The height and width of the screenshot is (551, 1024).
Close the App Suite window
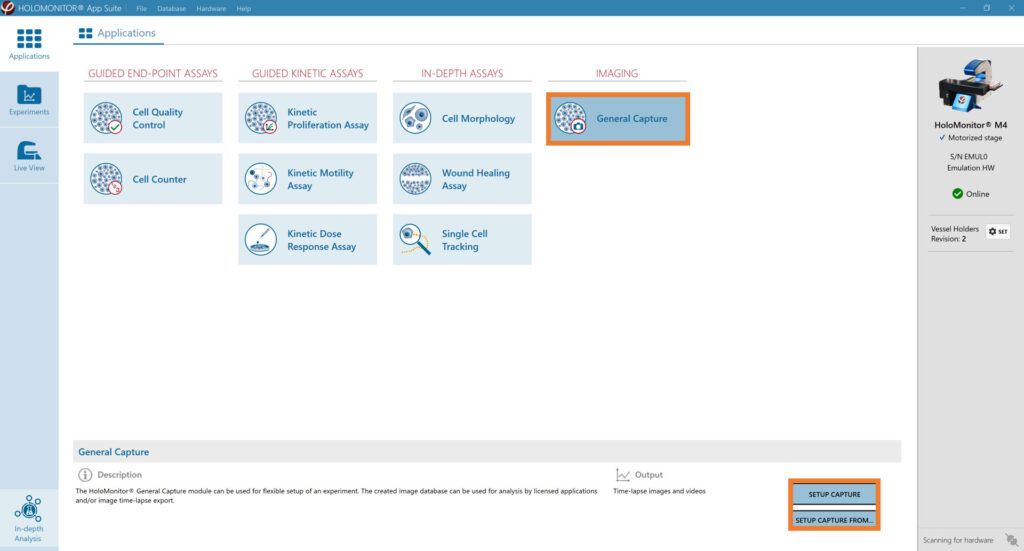click(x=1012, y=8)
